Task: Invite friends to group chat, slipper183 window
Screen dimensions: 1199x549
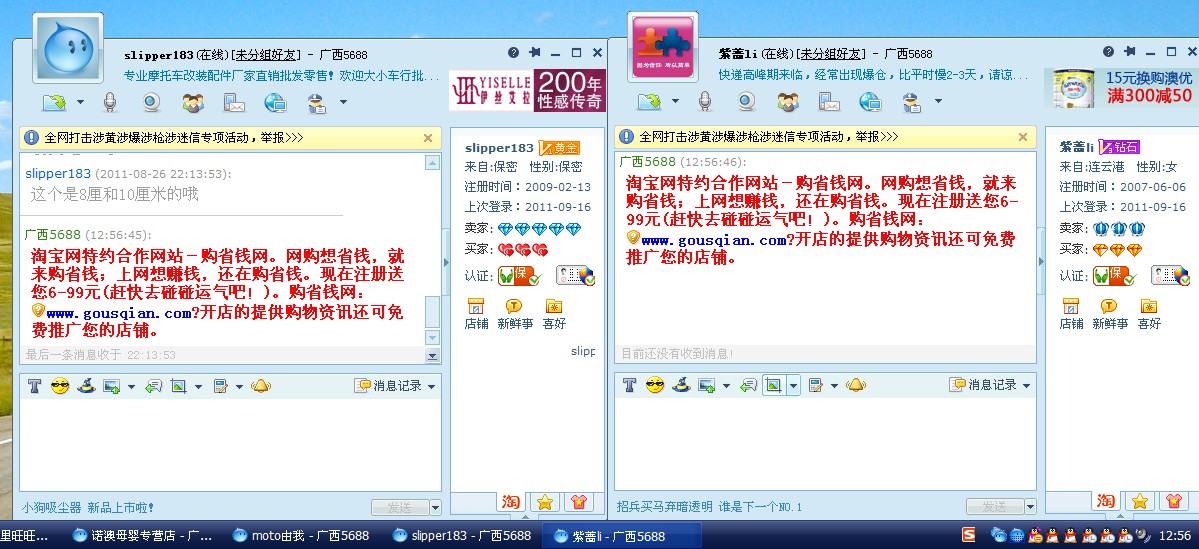Action: 193,102
